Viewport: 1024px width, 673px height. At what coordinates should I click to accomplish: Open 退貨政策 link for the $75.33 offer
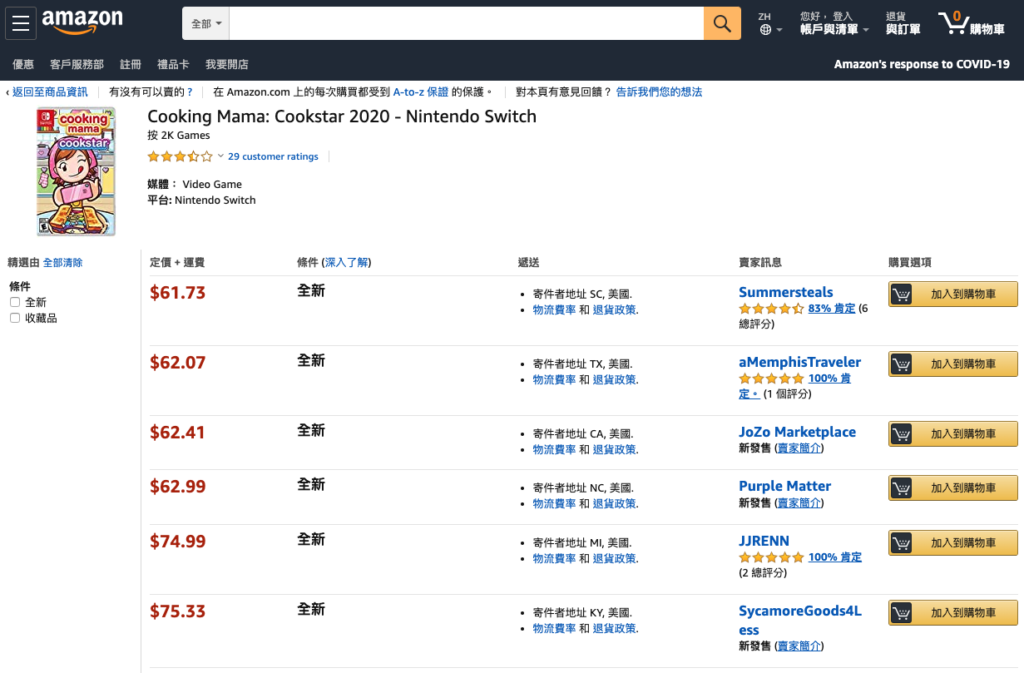point(615,628)
